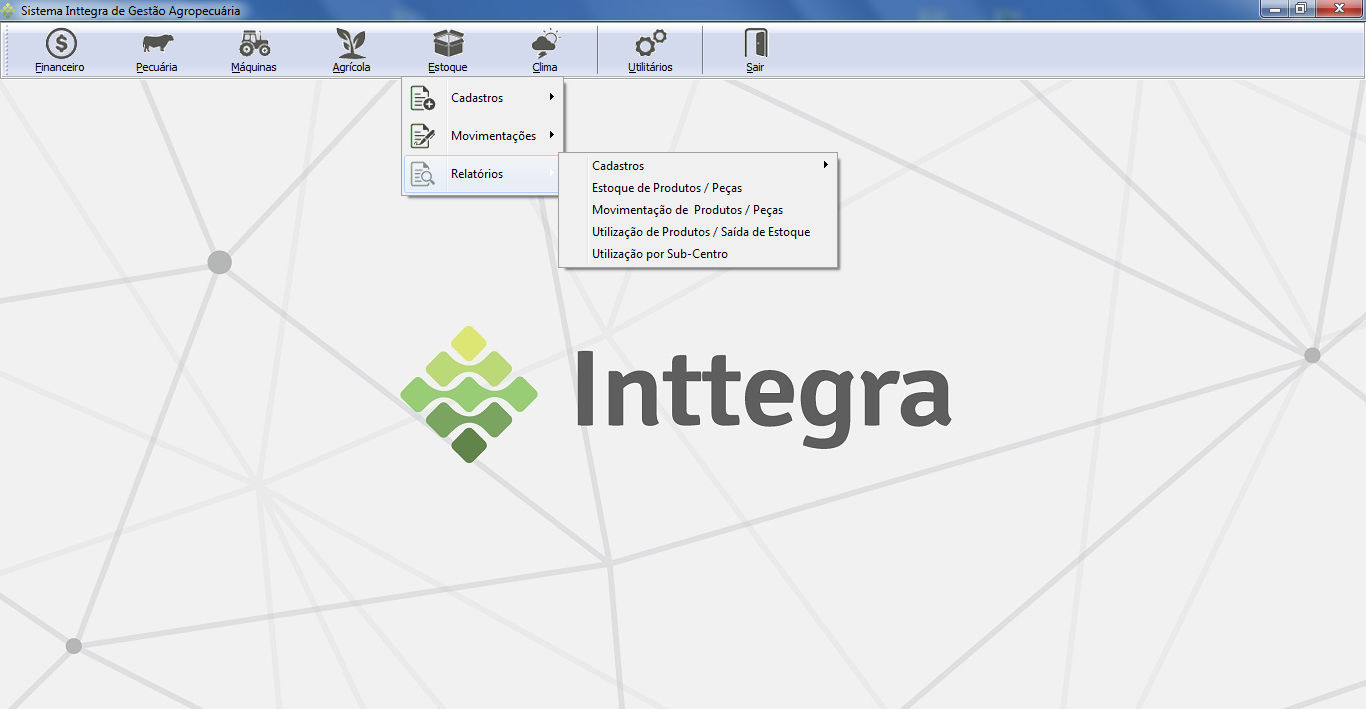Image resolution: width=1366 pixels, height=709 pixels.
Task: Click the Agrícola label
Action: (352, 67)
